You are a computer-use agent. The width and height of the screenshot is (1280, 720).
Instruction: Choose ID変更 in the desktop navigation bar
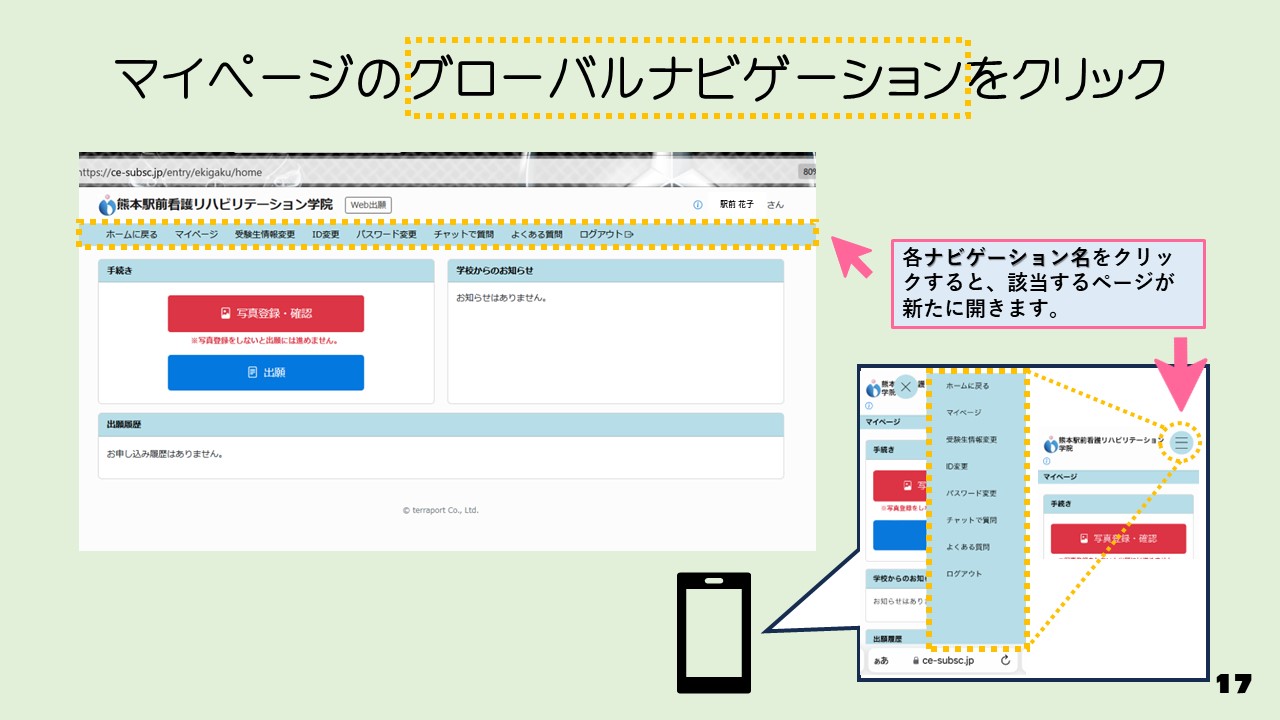point(326,235)
